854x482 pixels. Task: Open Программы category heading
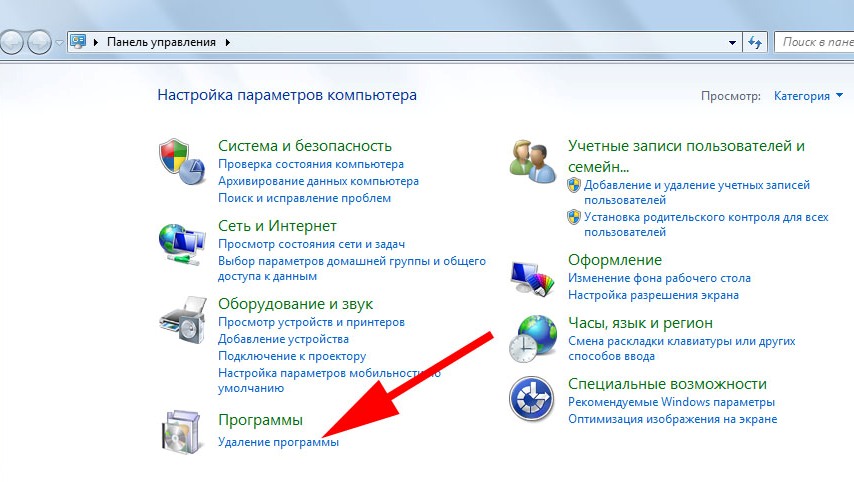point(260,420)
